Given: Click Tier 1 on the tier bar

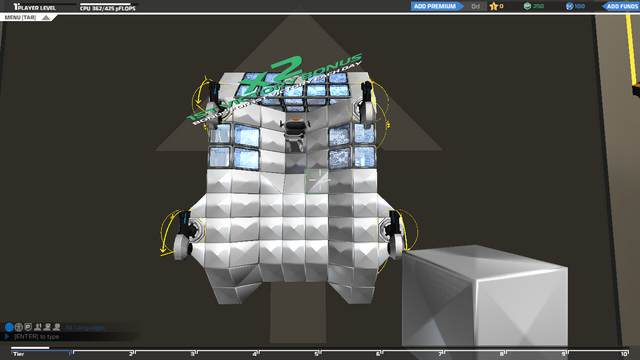Looking at the screenshot, I should 41,353.
